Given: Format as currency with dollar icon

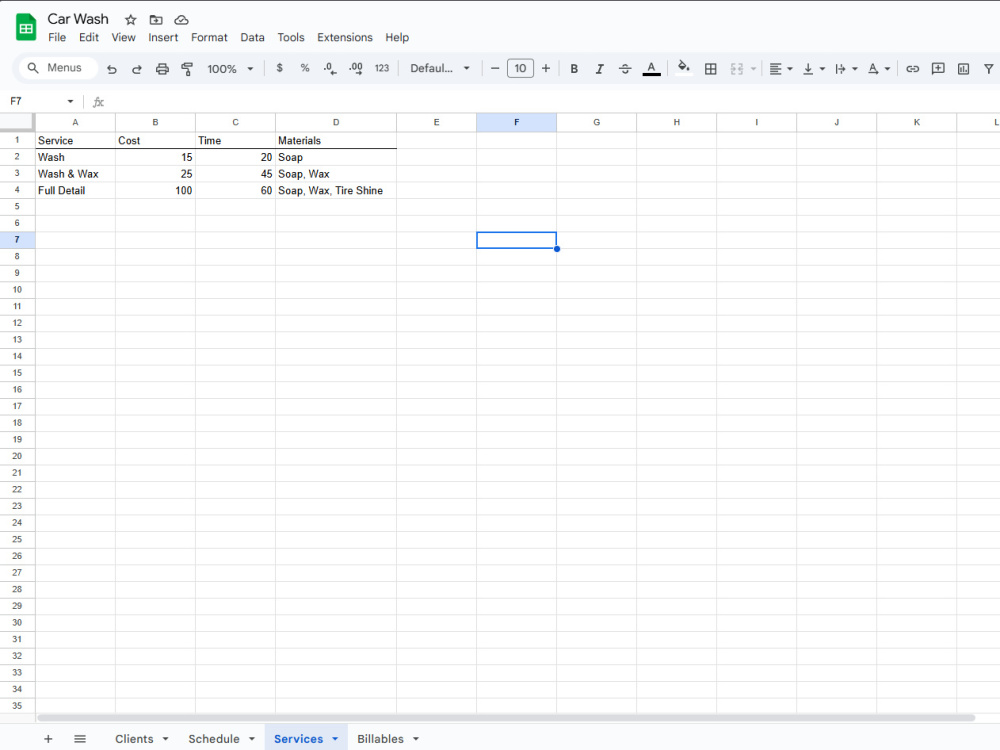Looking at the screenshot, I should [x=279, y=68].
